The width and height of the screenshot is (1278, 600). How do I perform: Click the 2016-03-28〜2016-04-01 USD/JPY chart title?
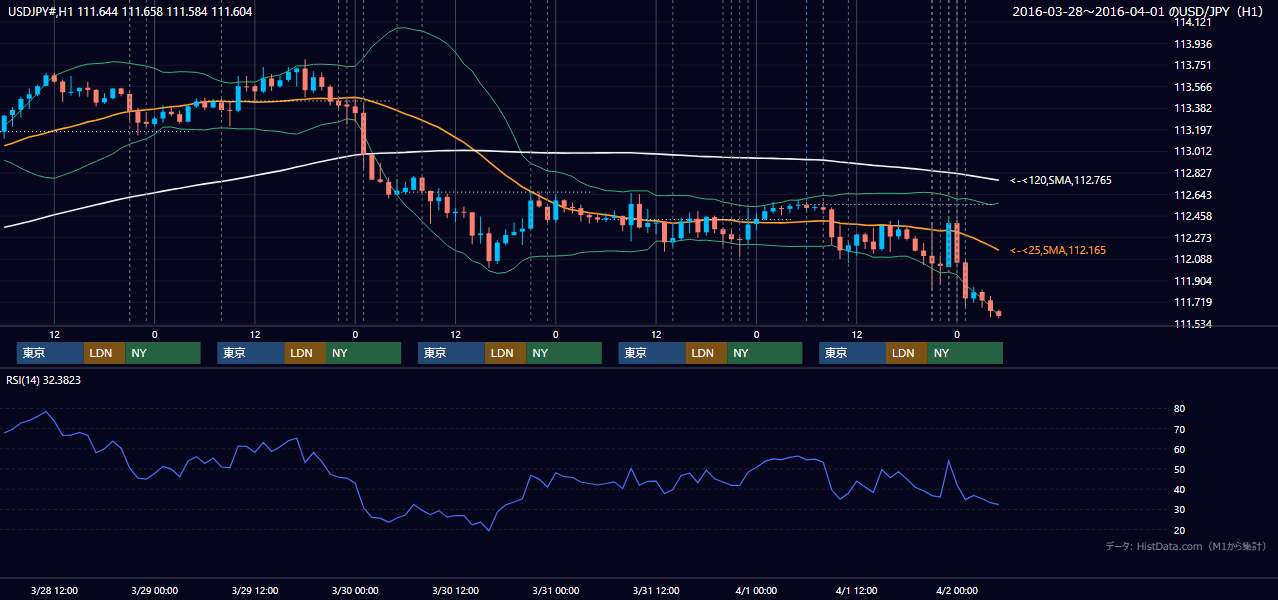1140,12
